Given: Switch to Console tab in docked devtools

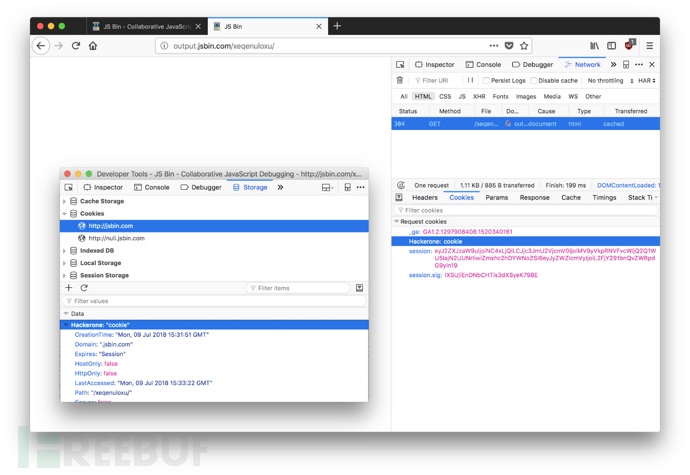Looking at the screenshot, I should 483,65.
